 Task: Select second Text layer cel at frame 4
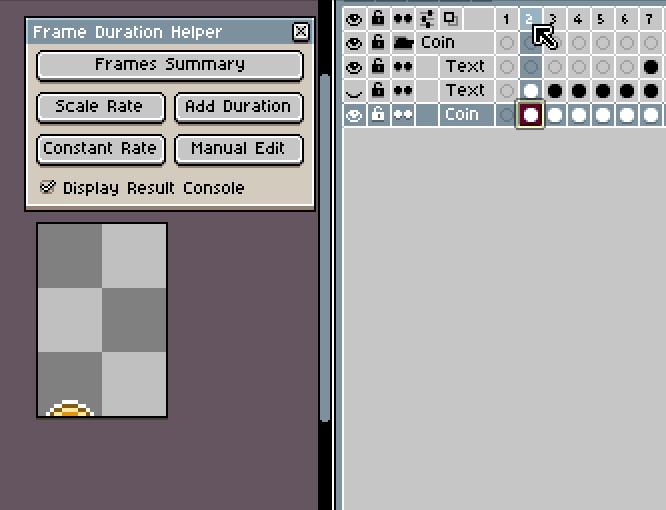578,90
